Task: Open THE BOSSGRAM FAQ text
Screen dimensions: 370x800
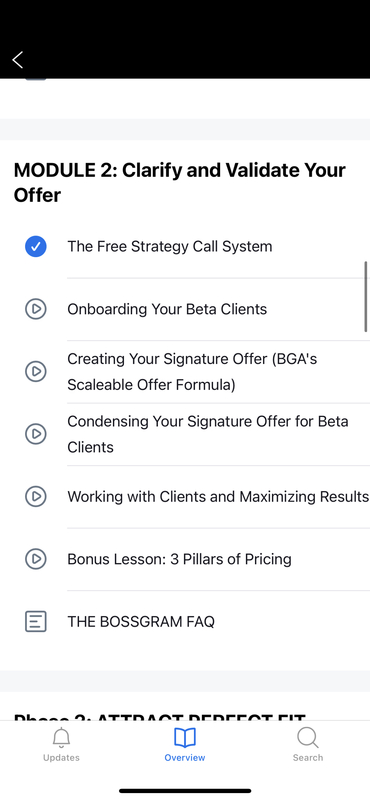Action: (x=141, y=621)
